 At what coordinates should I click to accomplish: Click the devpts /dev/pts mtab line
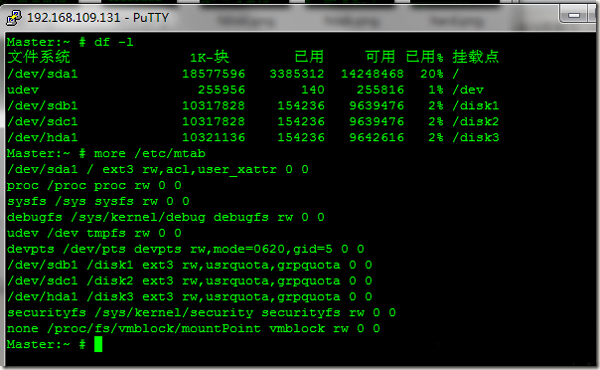tap(186, 249)
